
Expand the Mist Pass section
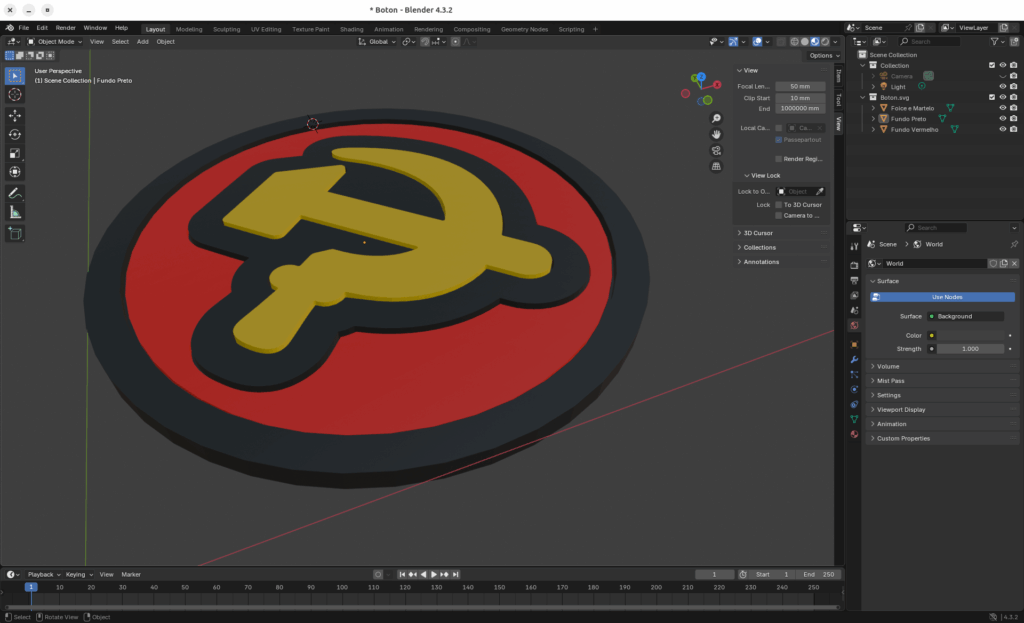(x=891, y=381)
